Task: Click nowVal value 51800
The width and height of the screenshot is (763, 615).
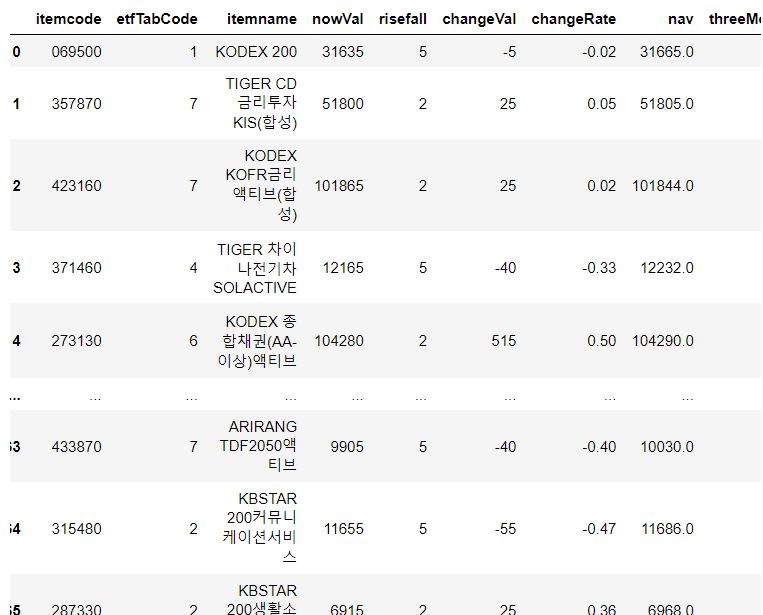Action: (343, 104)
